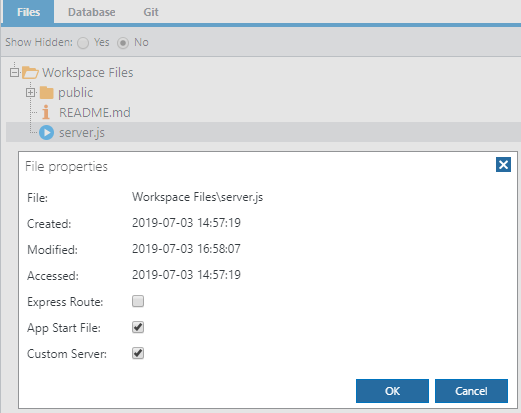
Task: Enable the Express Route checkbox
Action: coord(138,301)
